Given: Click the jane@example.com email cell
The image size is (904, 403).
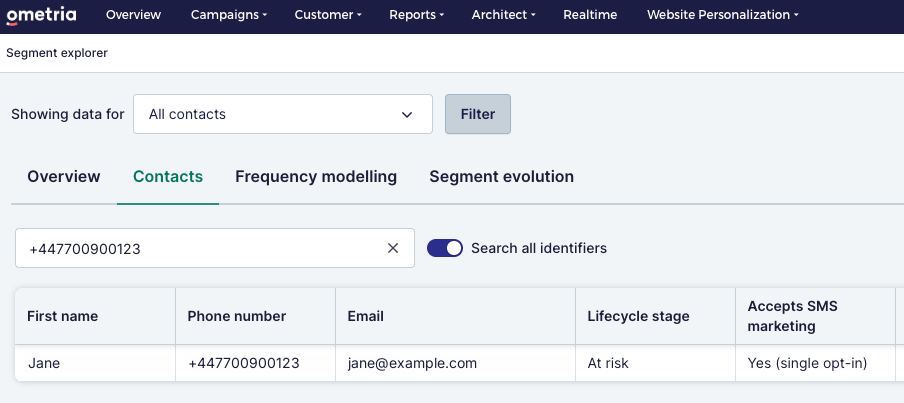Looking at the screenshot, I should coord(455,363).
